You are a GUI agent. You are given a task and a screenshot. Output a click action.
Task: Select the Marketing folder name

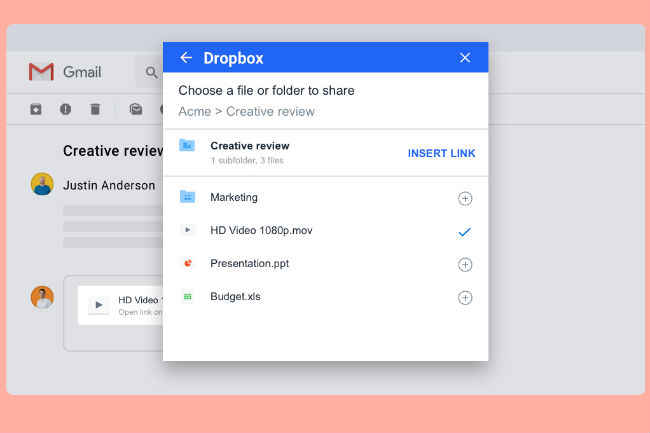[x=234, y=197]
